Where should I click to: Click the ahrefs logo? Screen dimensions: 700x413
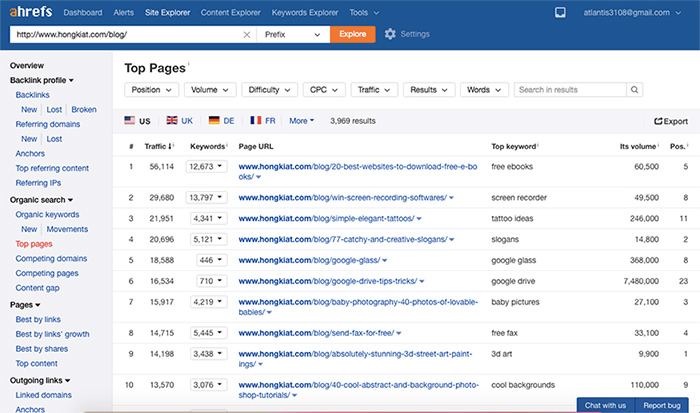point(31,12)
